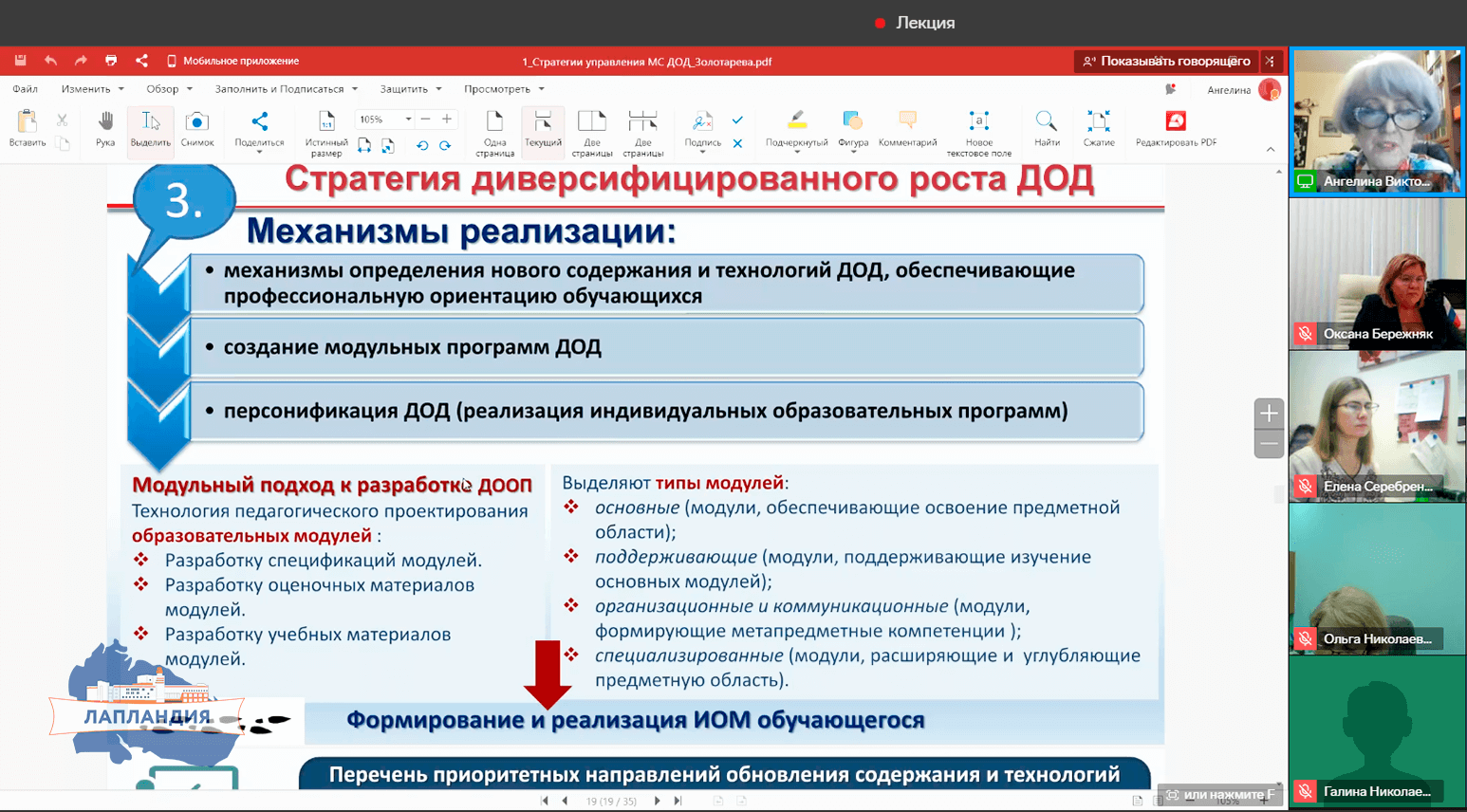Image resolution: width=1467 pixels, height=812 pixels.
Task: Go to the next page in bottom bar
Action: [x=657, y=801]
